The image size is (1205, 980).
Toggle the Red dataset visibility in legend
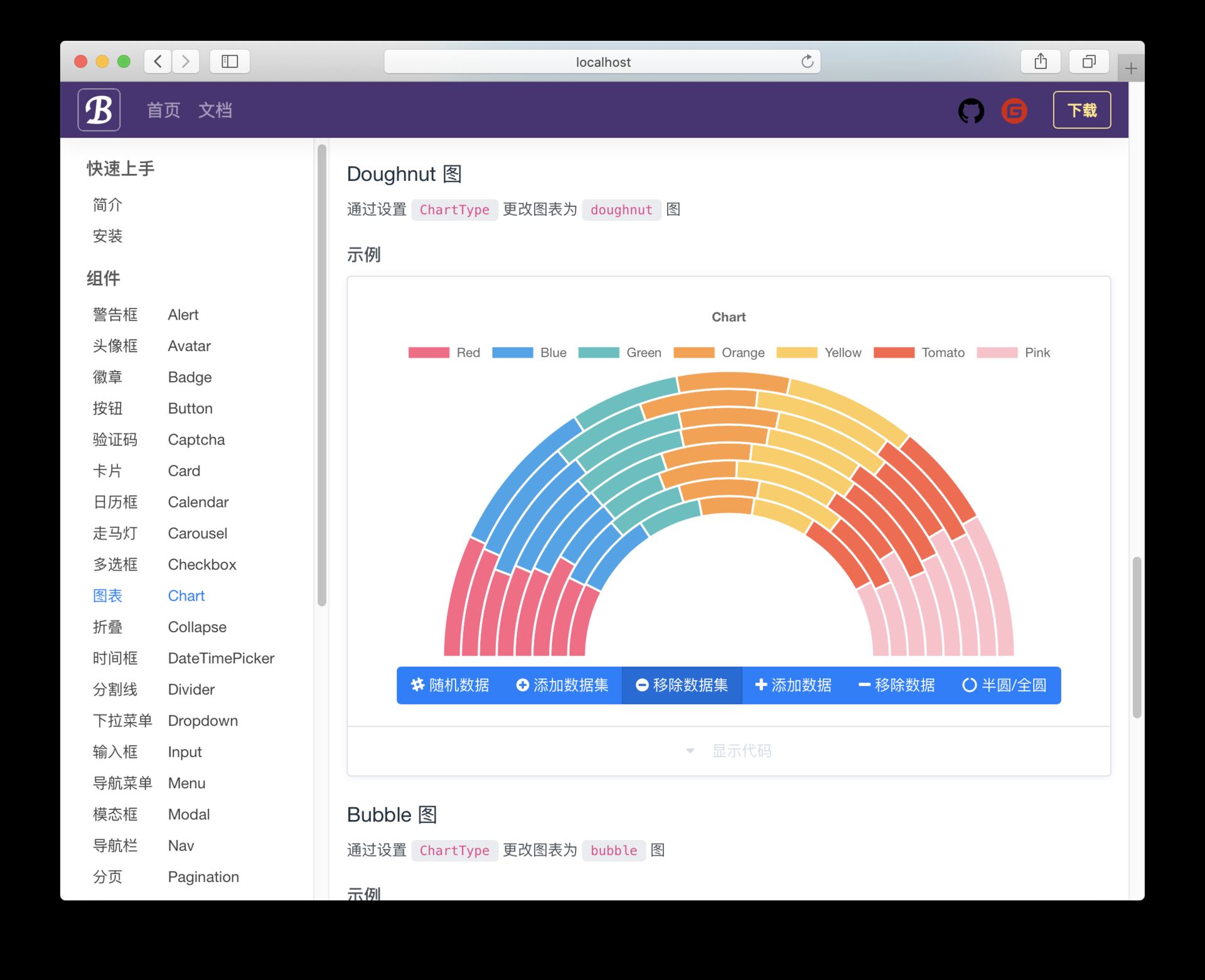coord(450,352)
